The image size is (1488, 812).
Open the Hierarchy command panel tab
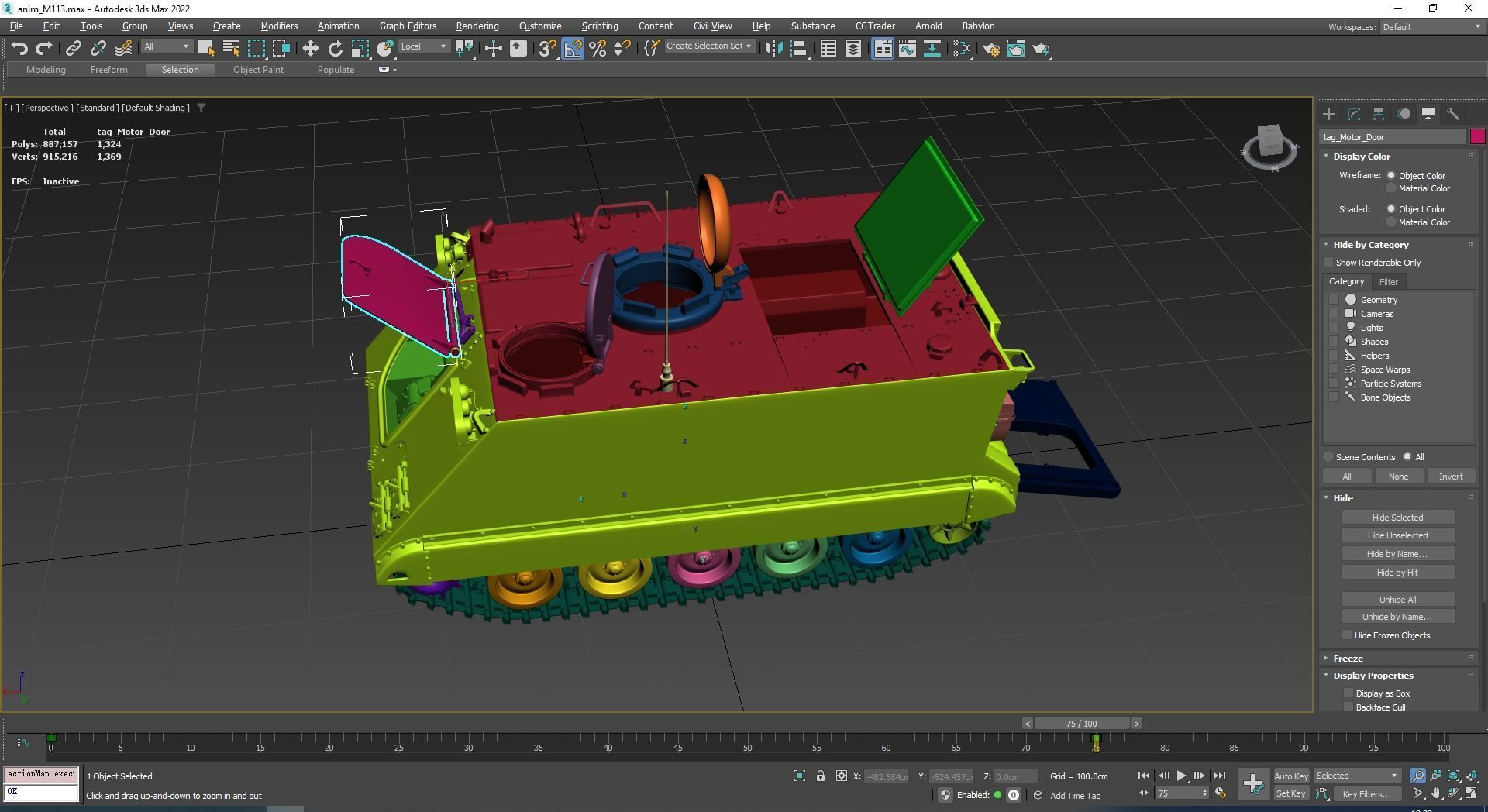click(1379, 114)
